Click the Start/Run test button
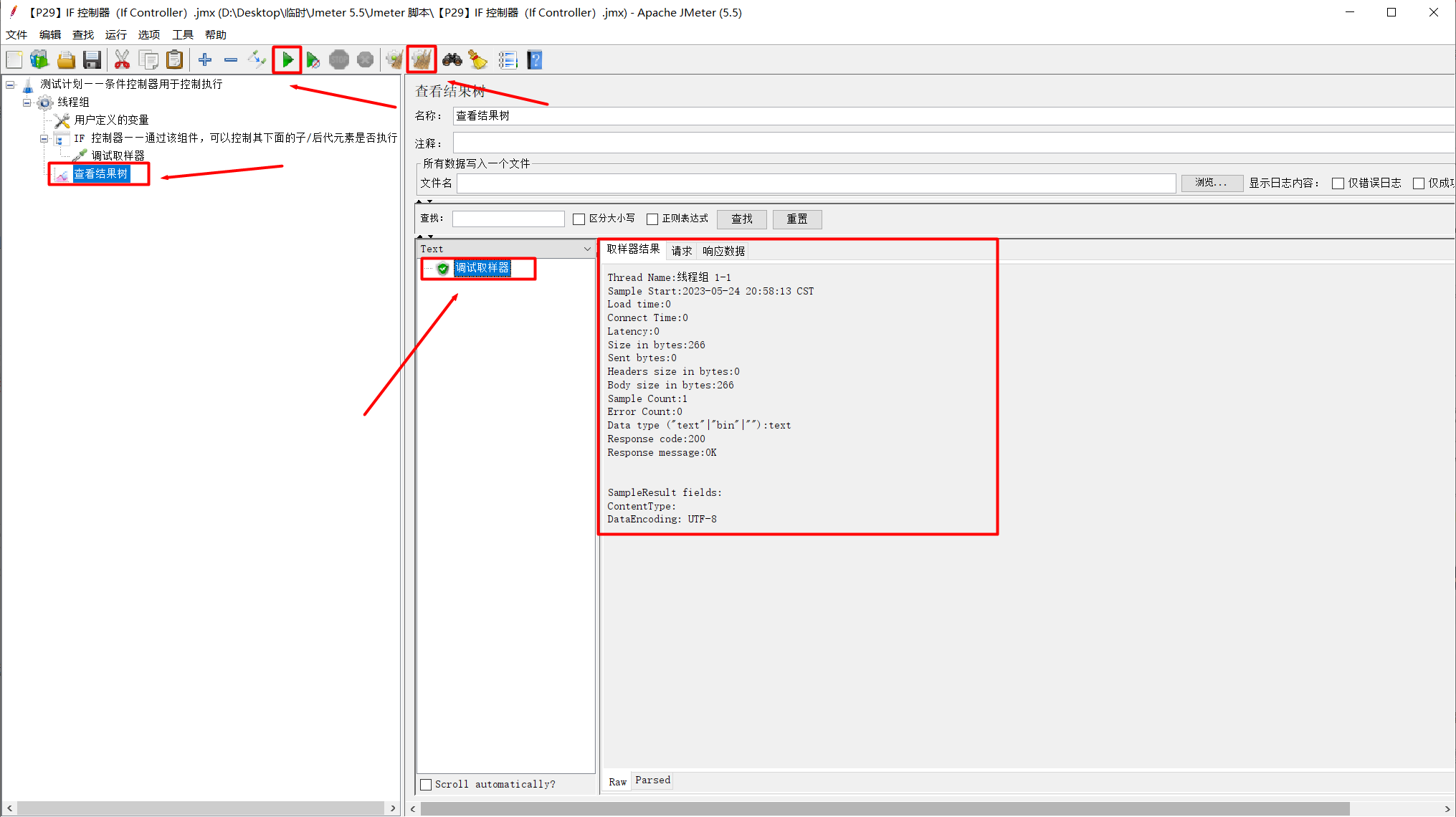The width and height of the screenshot is (1456, 817). coord(287,60)
